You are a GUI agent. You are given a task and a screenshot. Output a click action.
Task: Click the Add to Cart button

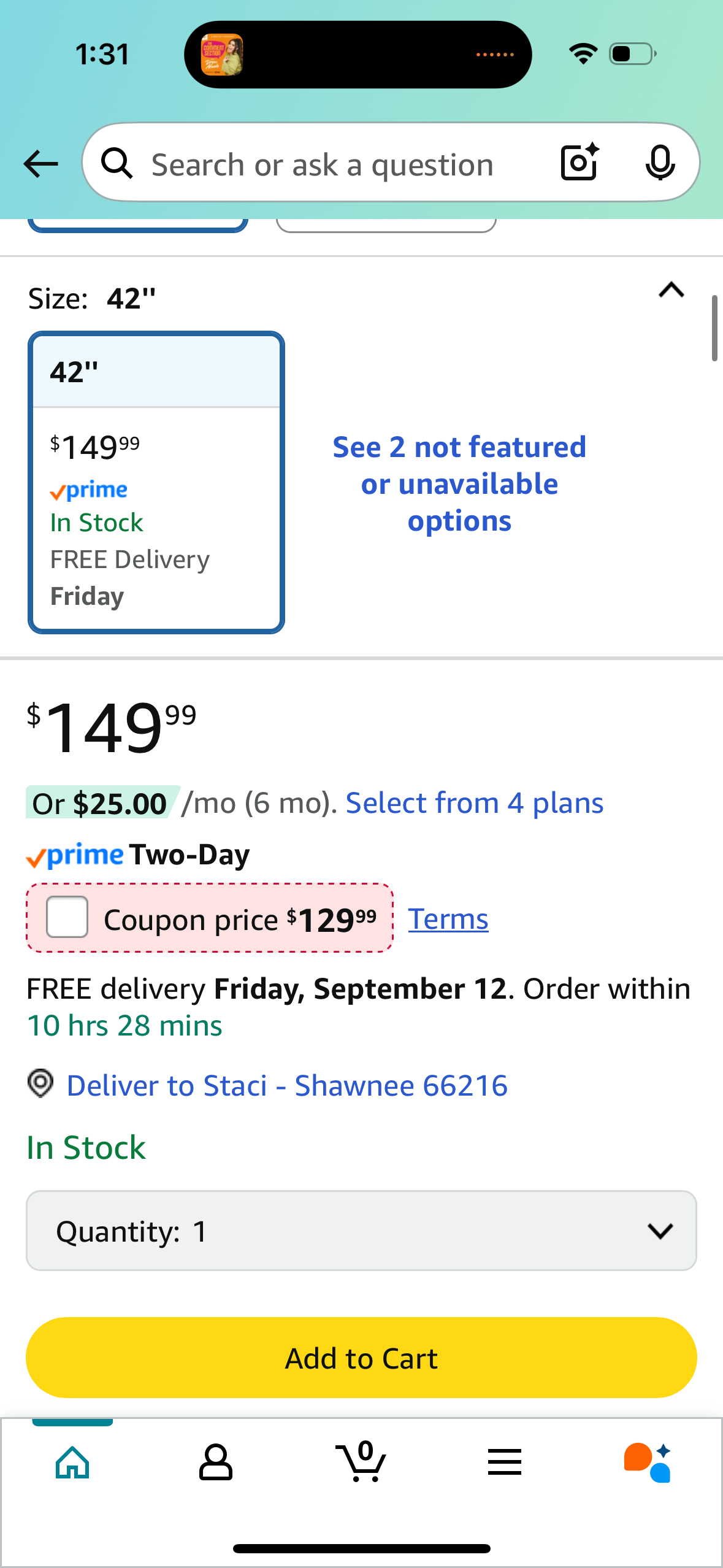pyautogui.click(x=361, y=1358)
